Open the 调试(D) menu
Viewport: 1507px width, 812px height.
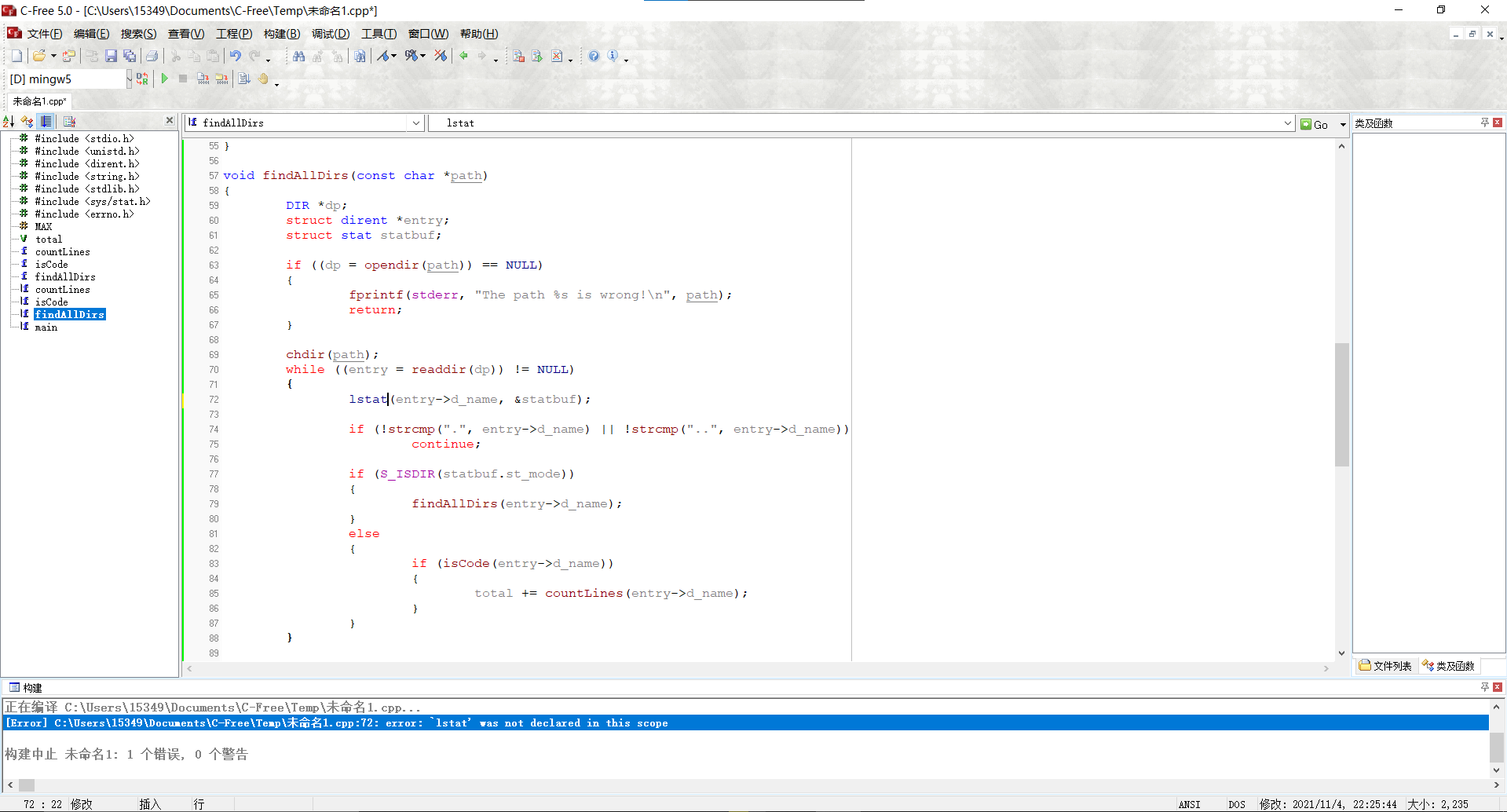pos(331,34)
